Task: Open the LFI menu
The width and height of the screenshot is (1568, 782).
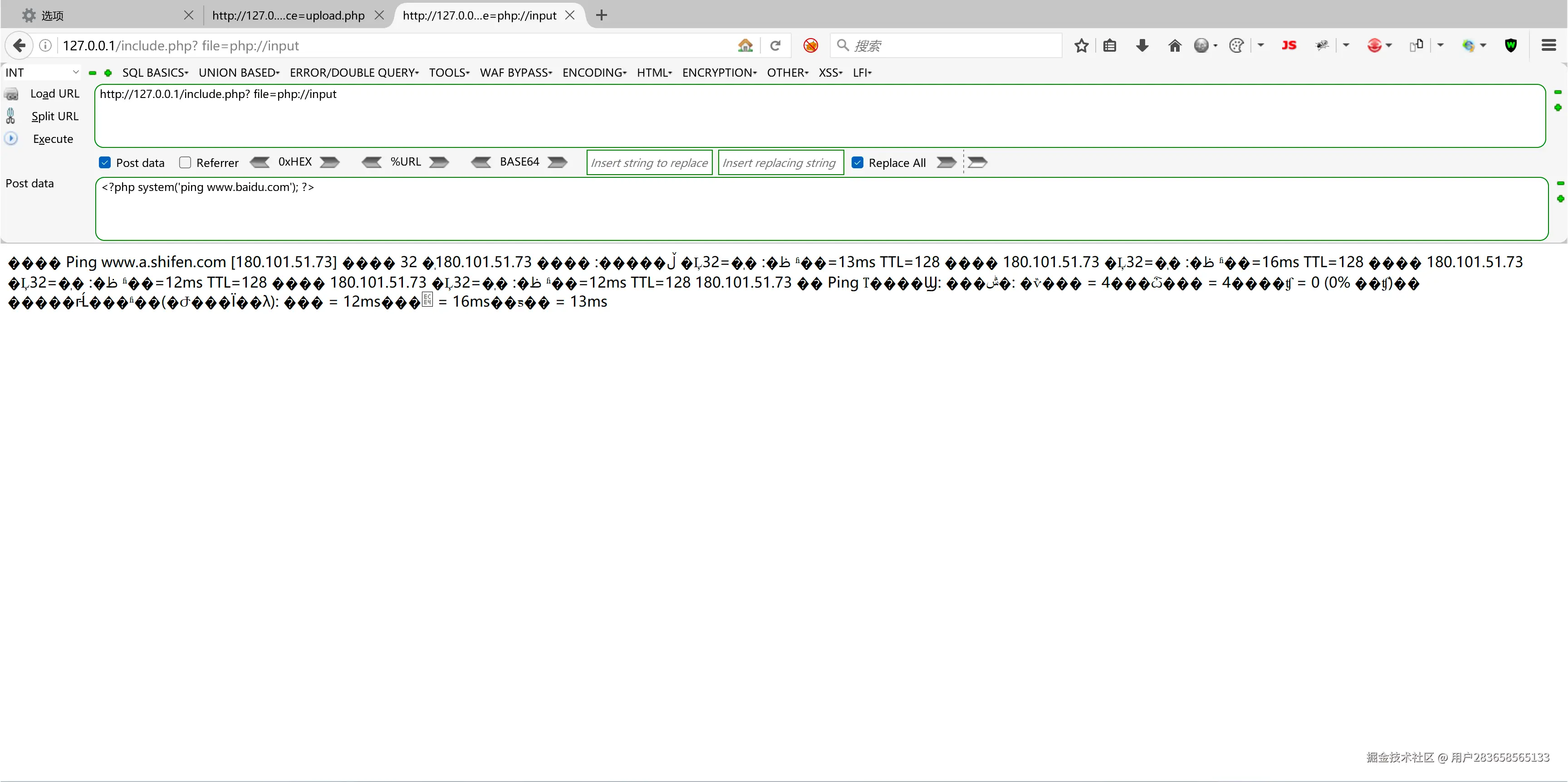Action: tap(862, 73)
